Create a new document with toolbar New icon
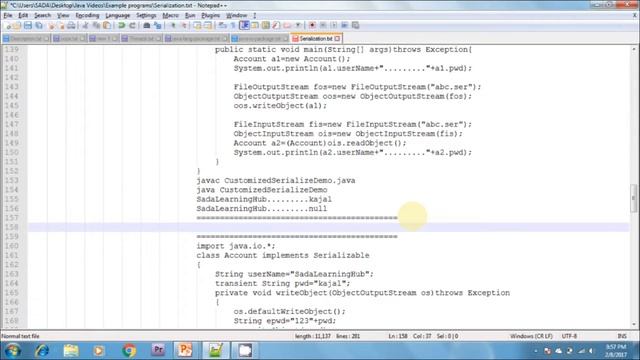 click(8, 26)
